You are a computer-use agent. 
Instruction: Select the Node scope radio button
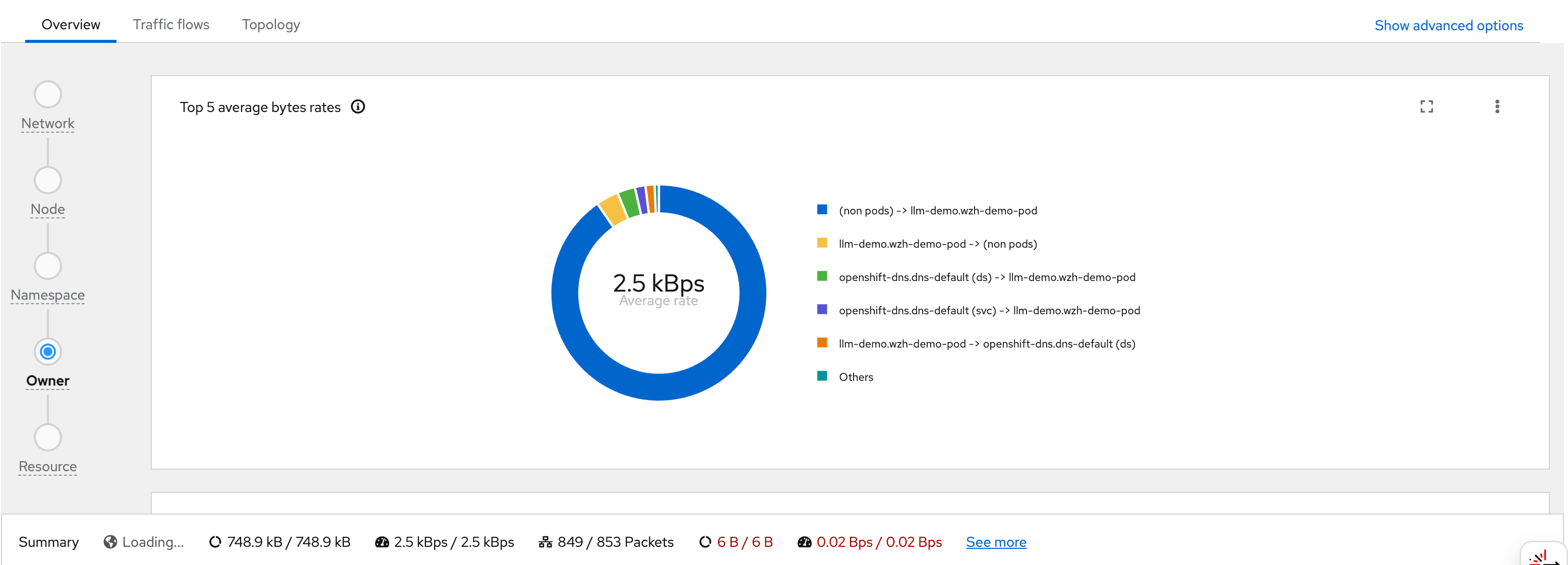tap(47, 180)
